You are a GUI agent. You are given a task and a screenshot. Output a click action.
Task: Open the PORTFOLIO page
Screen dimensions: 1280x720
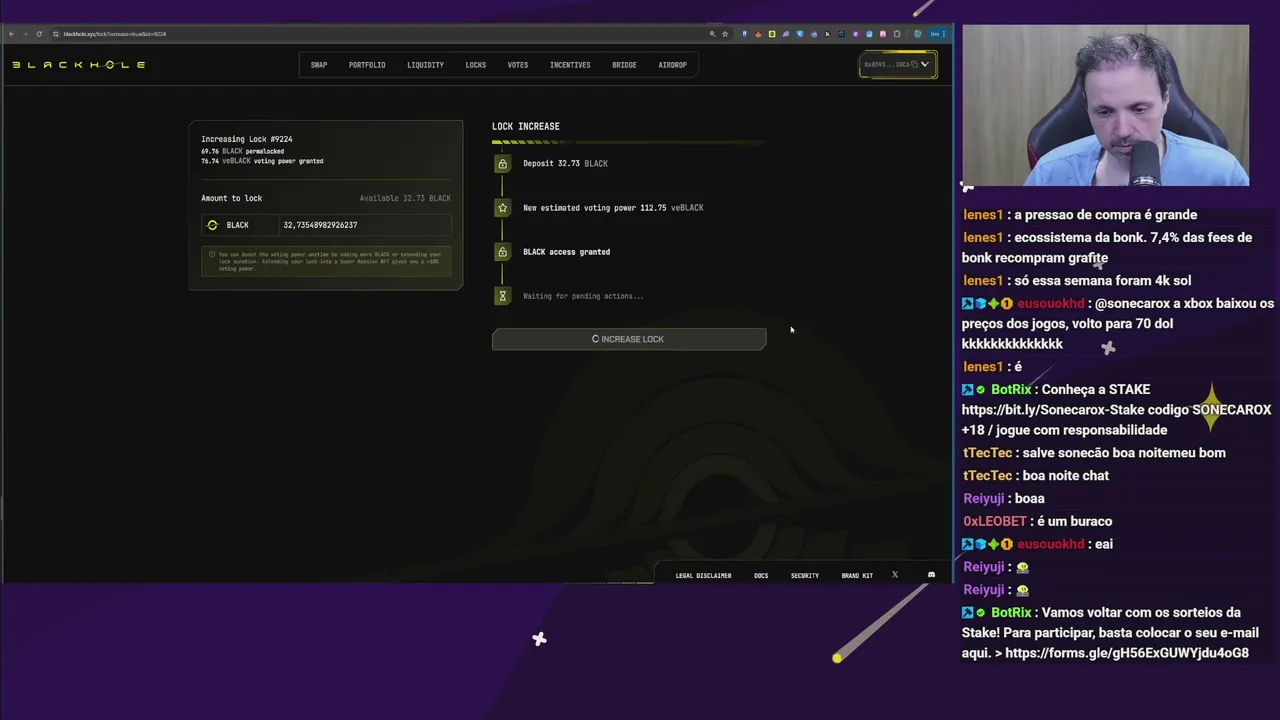pos(367,65)
